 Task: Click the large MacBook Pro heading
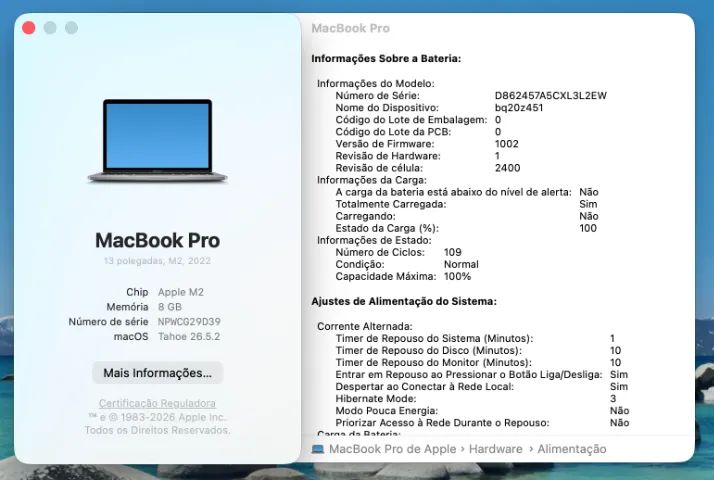coord(158,240)
